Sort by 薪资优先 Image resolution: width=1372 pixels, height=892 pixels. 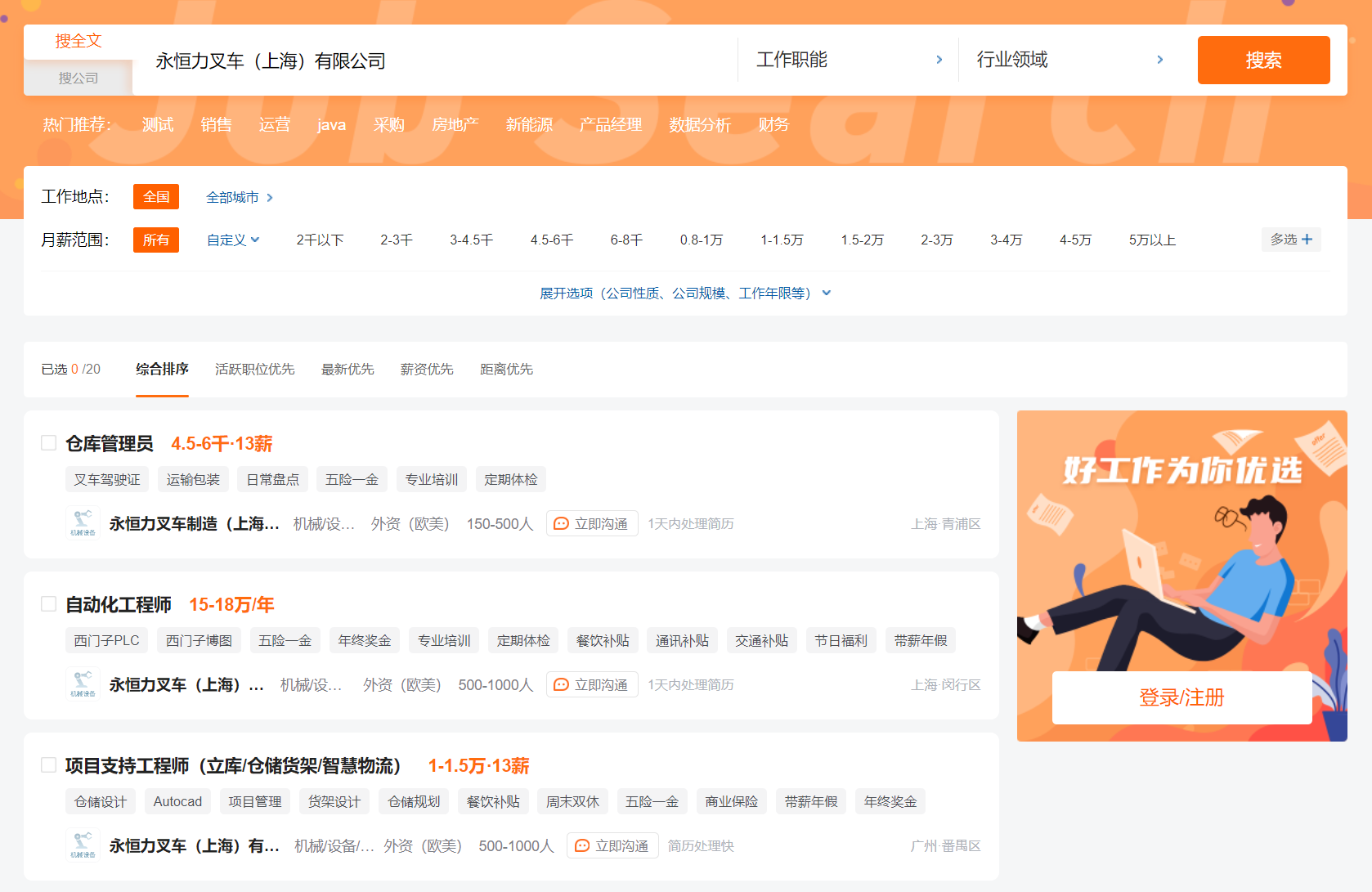(x=427, y=369)
